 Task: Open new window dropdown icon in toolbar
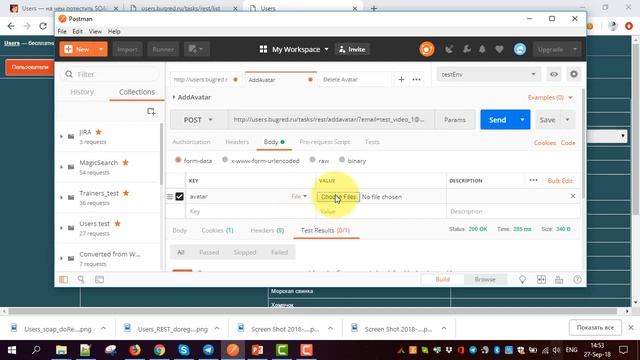[196, 49]
